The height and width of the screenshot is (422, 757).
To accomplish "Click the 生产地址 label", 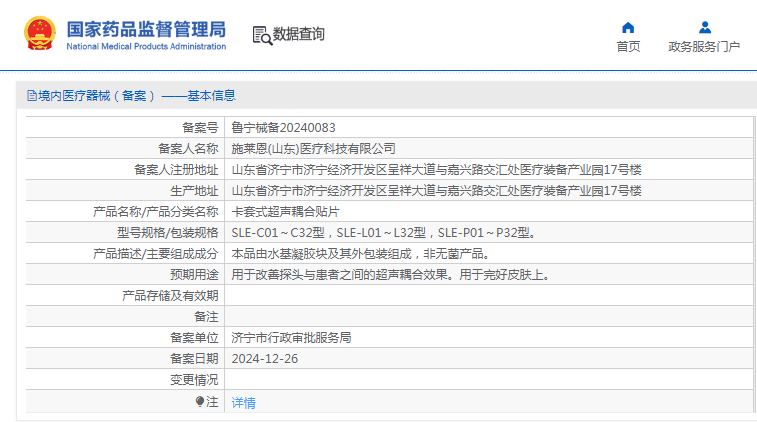I will [x=194, y=191].
